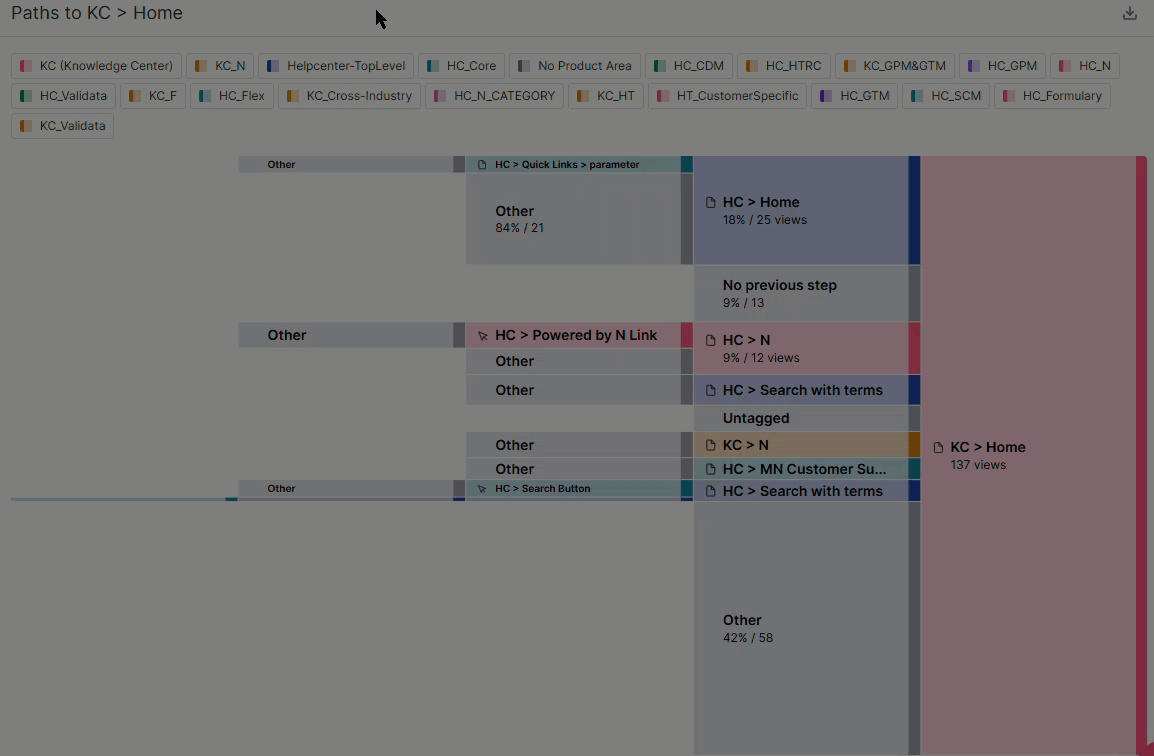This screenshot has width=1154, height=756.
Task: Select the KC_Cross-Industry legend tag
Action: [x=349, y=96]
